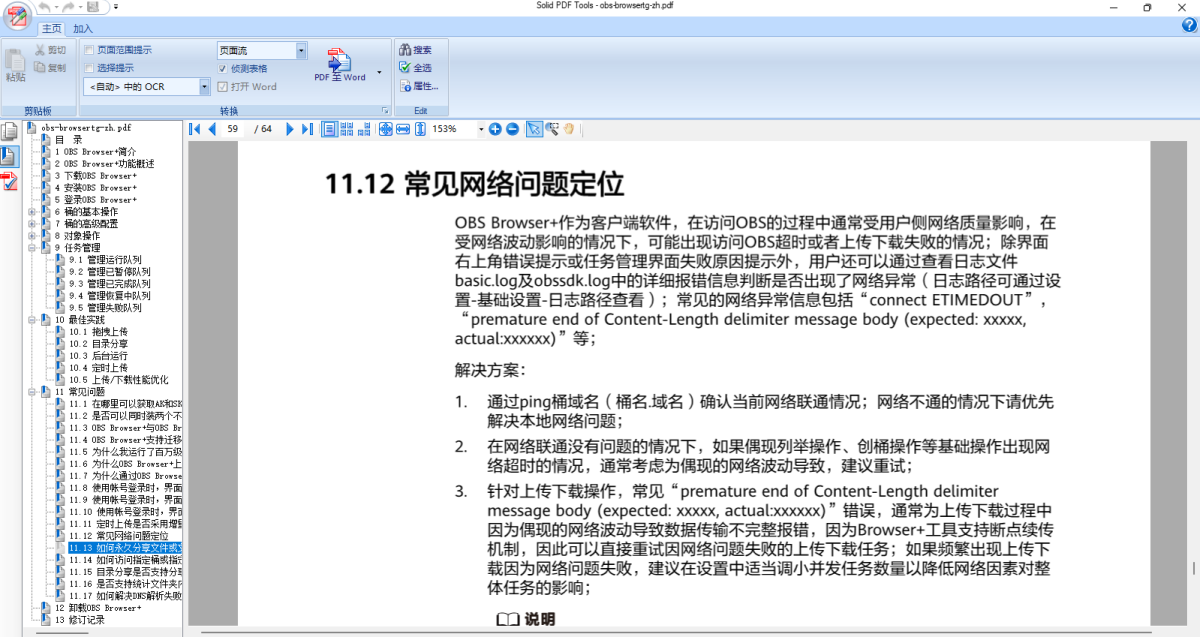Enable the 页面范围提示 checkbox
Screen dimensions: 1200x637
click(x=89, y=50)
